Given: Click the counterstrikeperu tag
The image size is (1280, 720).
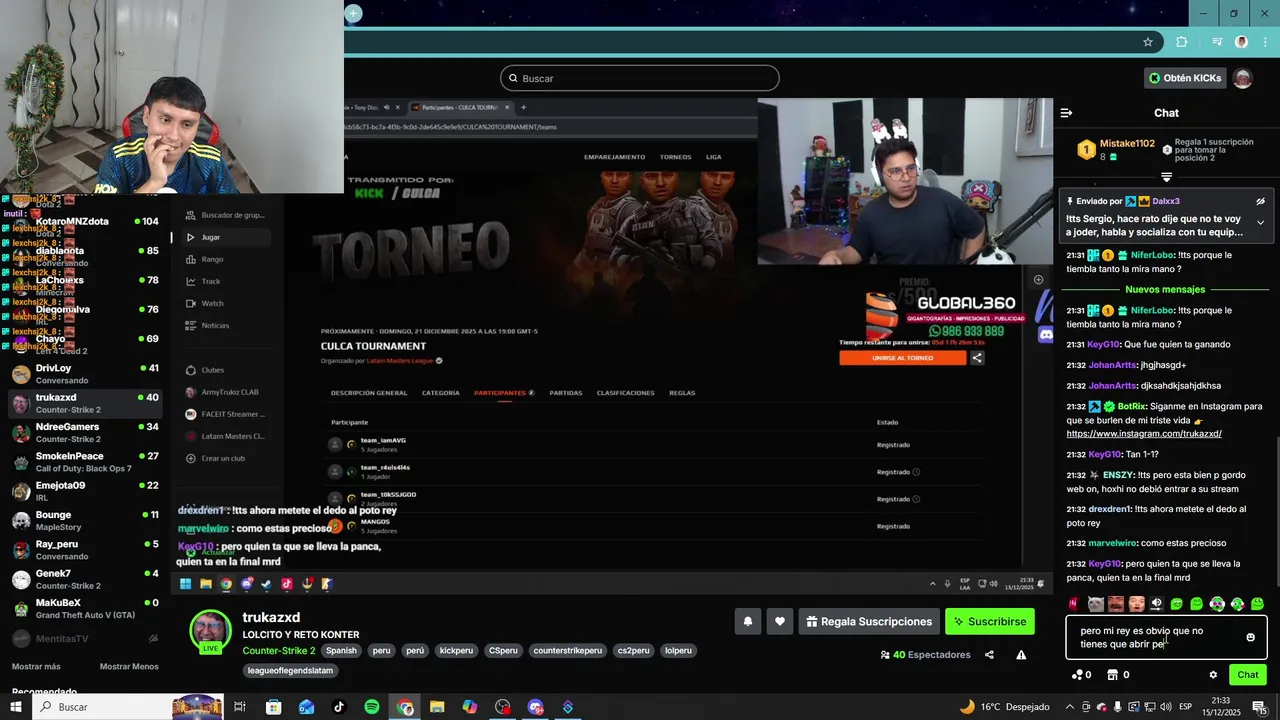Looking at the screenshot, I should click(568, 650).
